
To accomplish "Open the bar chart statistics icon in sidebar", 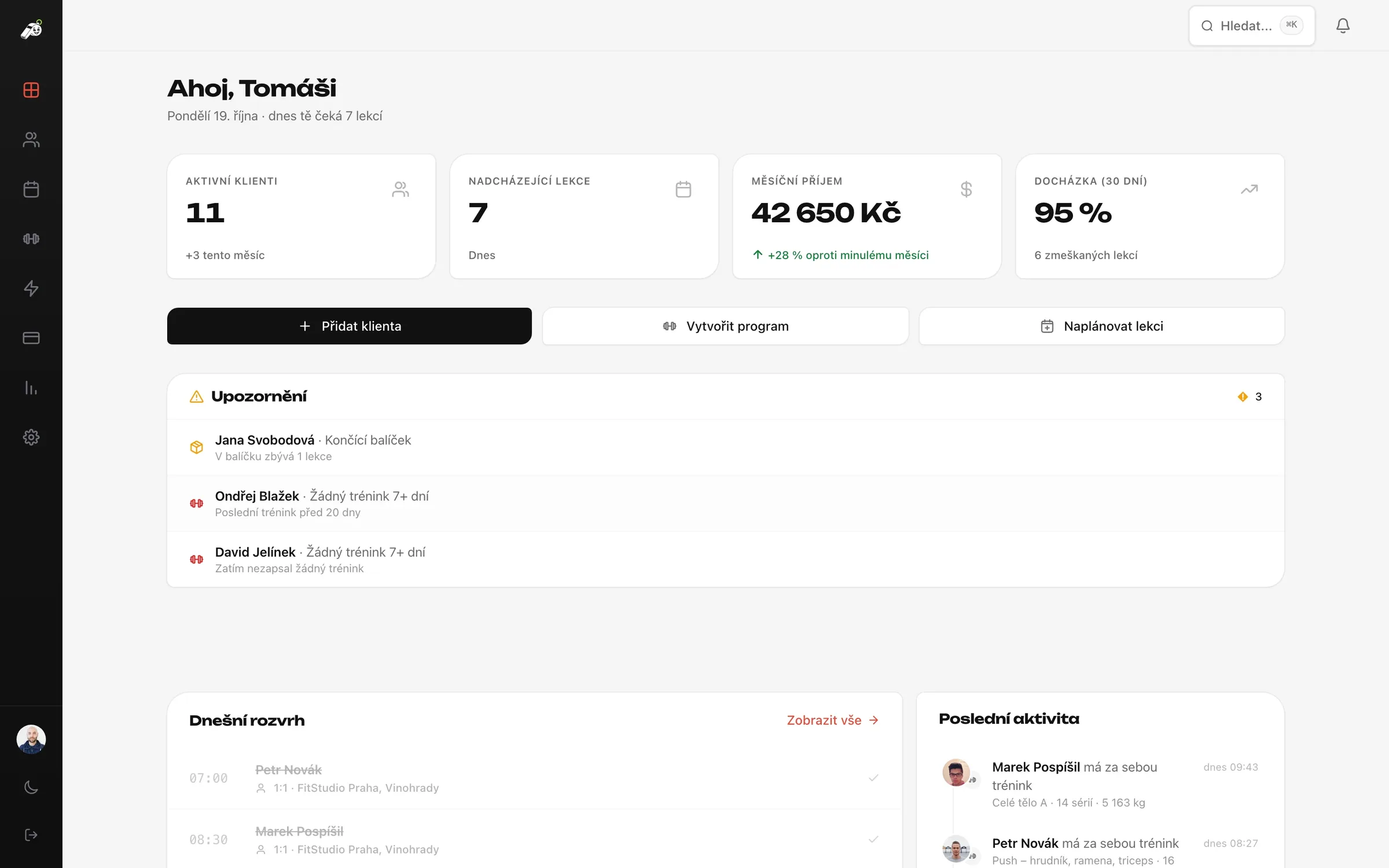I will [31, 388].
